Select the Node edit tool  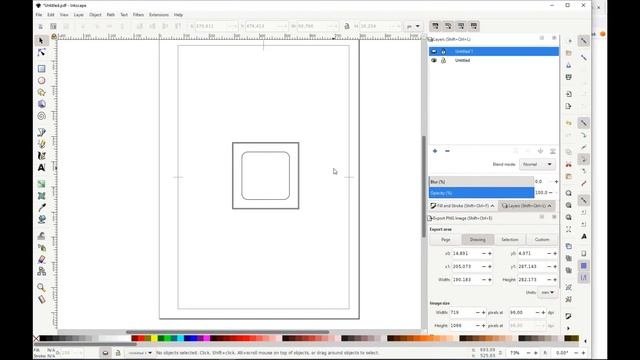click(41, 52)
